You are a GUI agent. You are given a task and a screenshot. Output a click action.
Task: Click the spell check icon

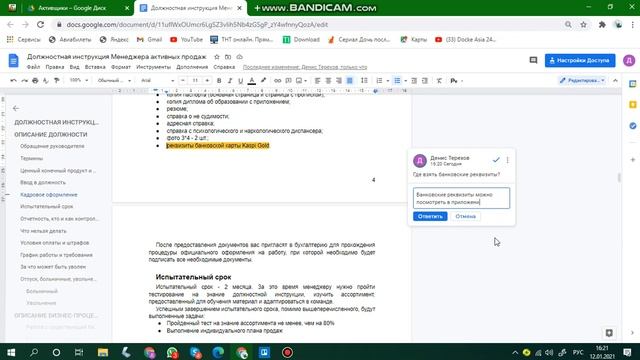coord(46,81)
